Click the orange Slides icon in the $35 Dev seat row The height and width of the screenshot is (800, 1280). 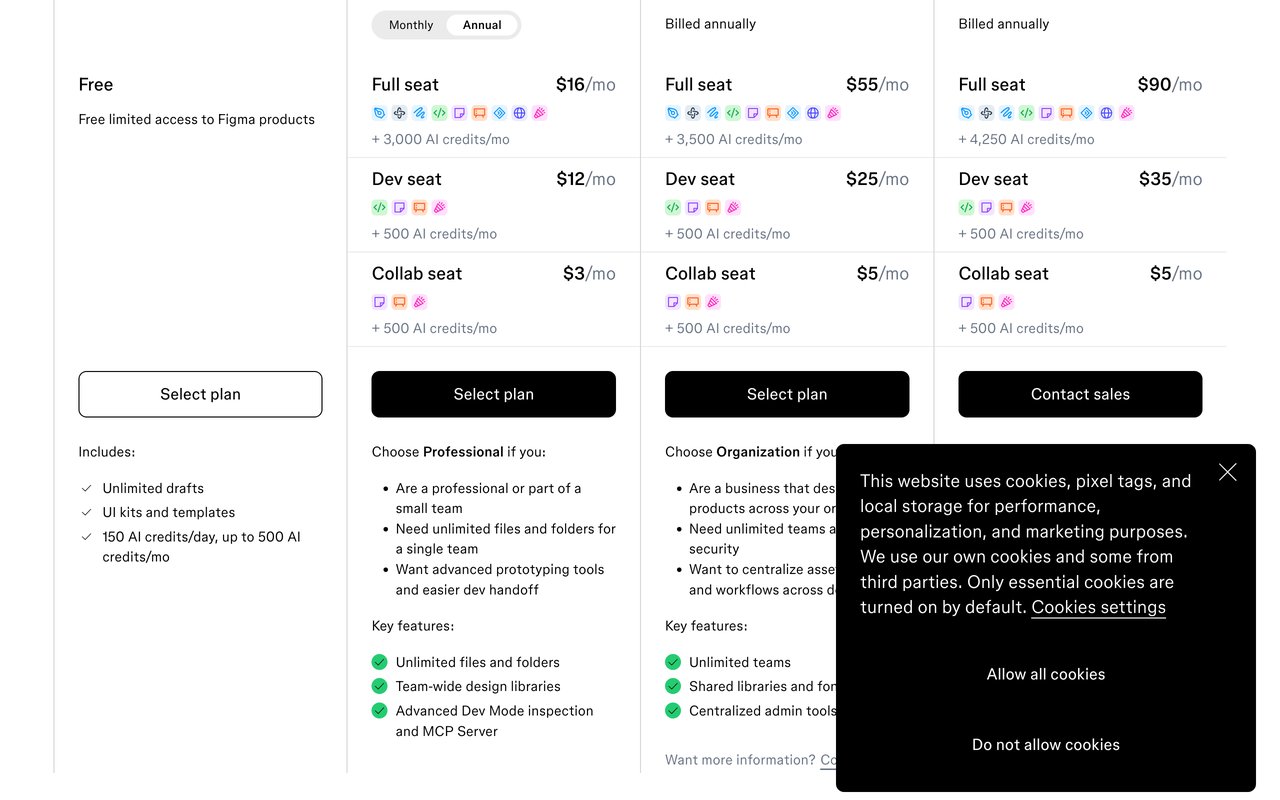pos(1006,208)
